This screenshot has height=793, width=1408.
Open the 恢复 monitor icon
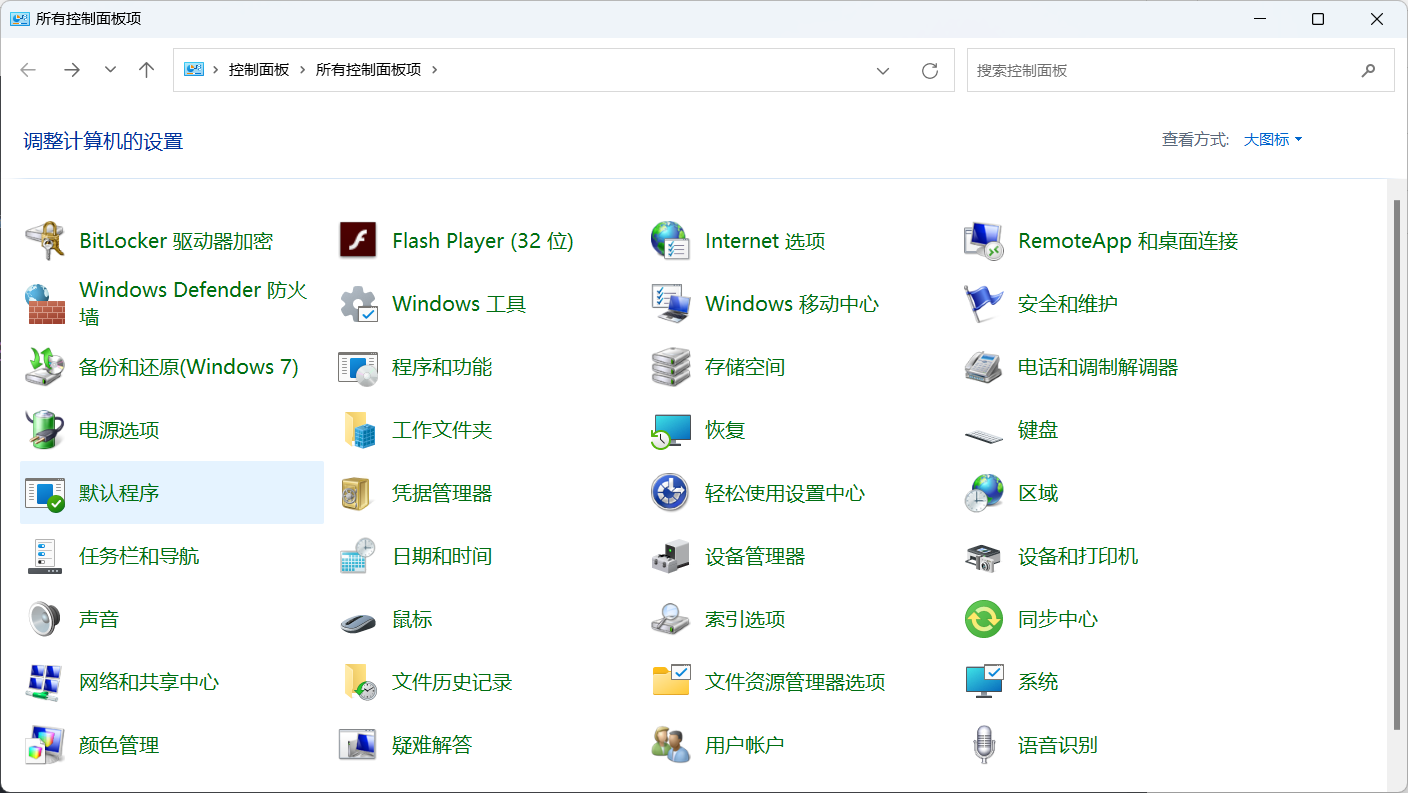670,430
